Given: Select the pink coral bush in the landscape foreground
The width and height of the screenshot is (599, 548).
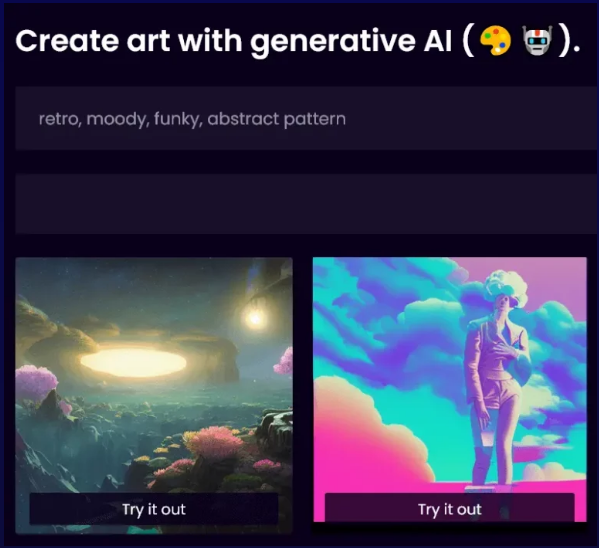Looking at the screenshot, I should point(213,441).
